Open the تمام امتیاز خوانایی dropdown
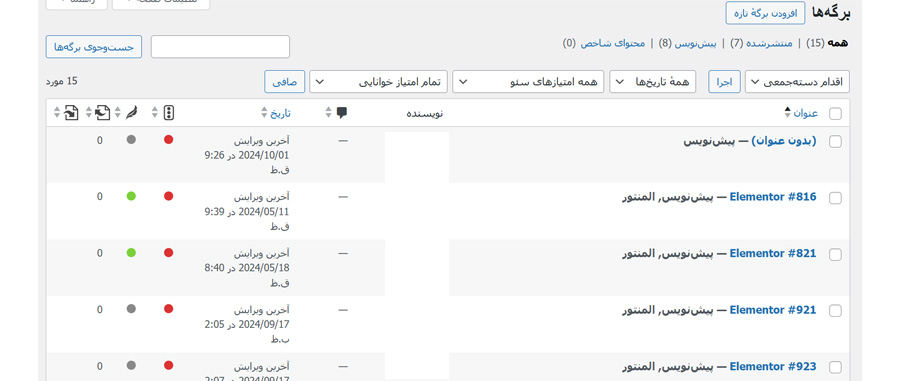The width and height of the screenshot is (900, 381). click(379, 82)
